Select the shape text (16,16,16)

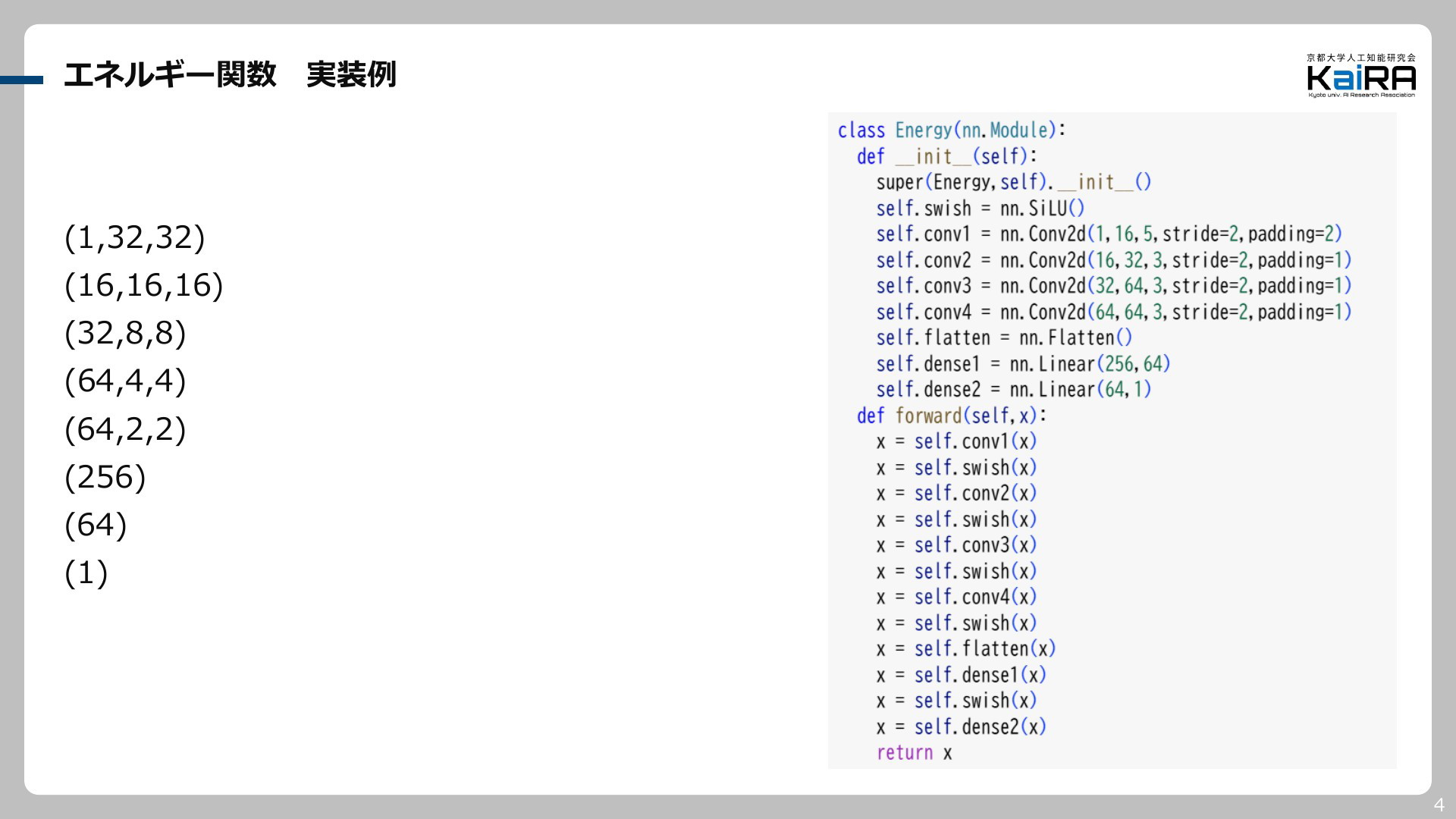coord(144,285)
